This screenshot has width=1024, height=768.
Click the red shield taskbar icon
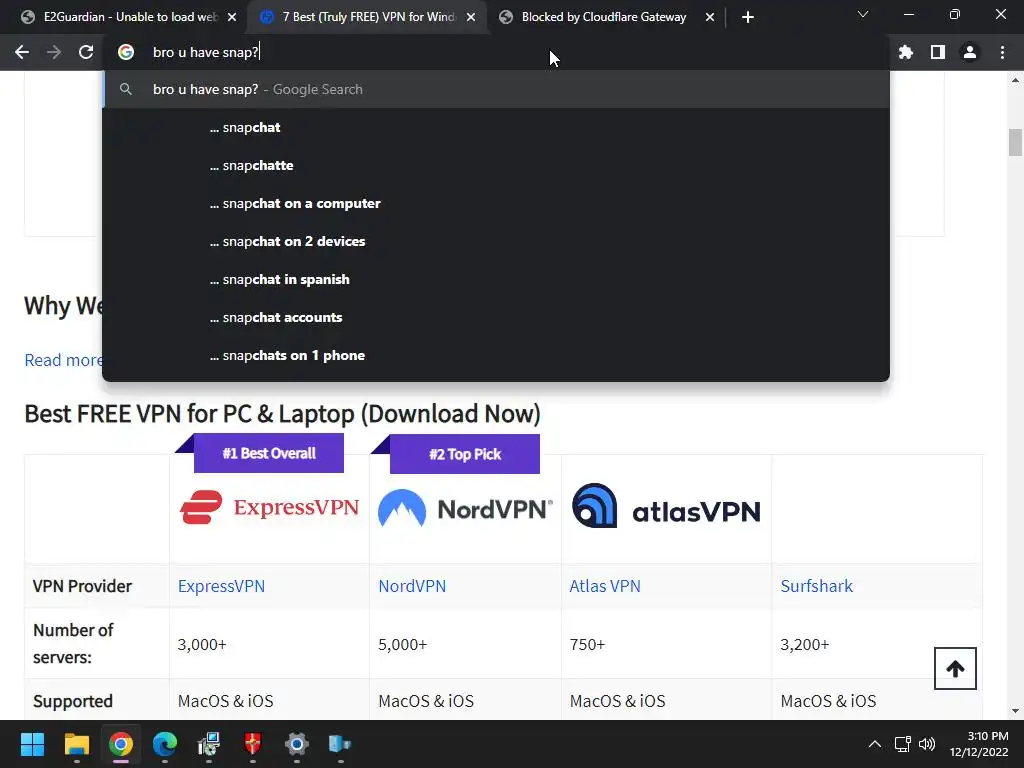click(253, 744)
